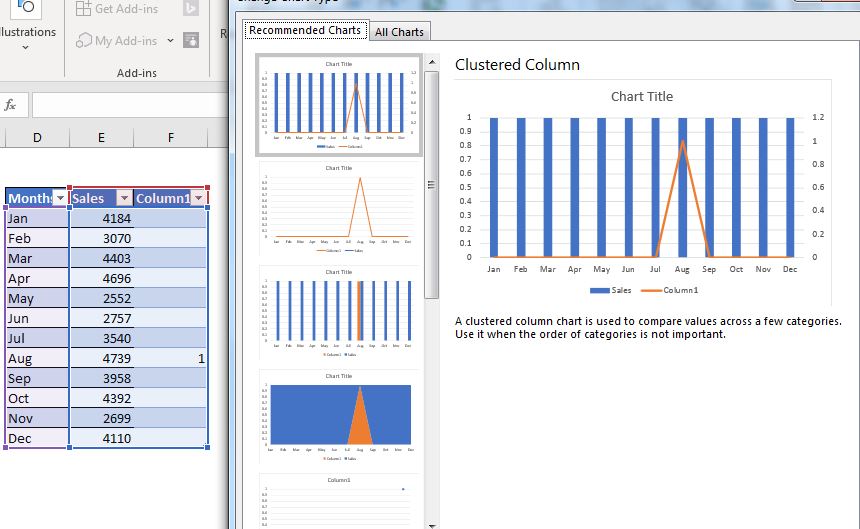Click cell with sales value 4739

101,359
